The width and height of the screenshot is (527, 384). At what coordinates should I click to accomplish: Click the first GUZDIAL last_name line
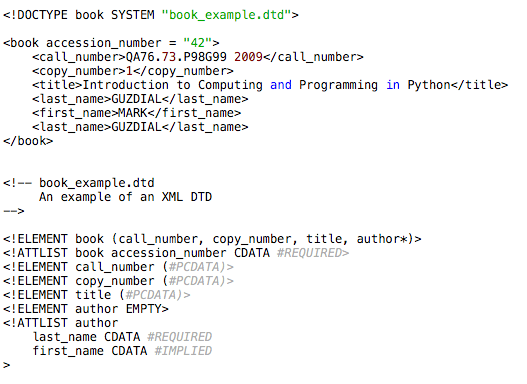pyautogui.click(x=140, y=99)
